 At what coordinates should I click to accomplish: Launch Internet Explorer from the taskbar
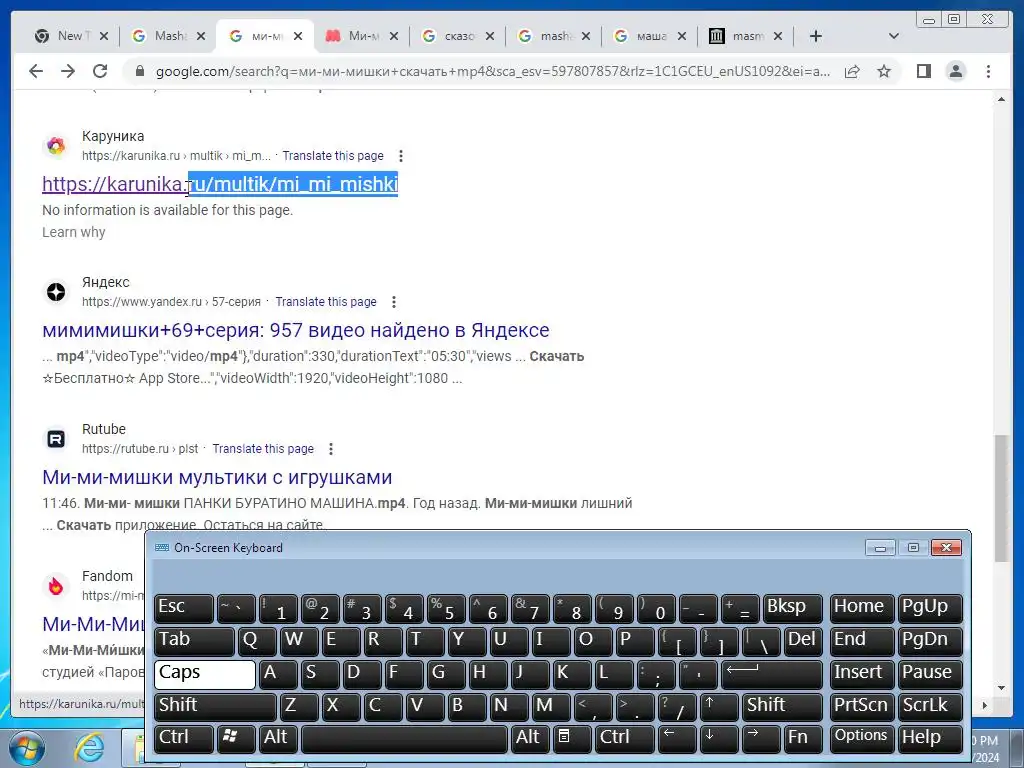point(89,749)
